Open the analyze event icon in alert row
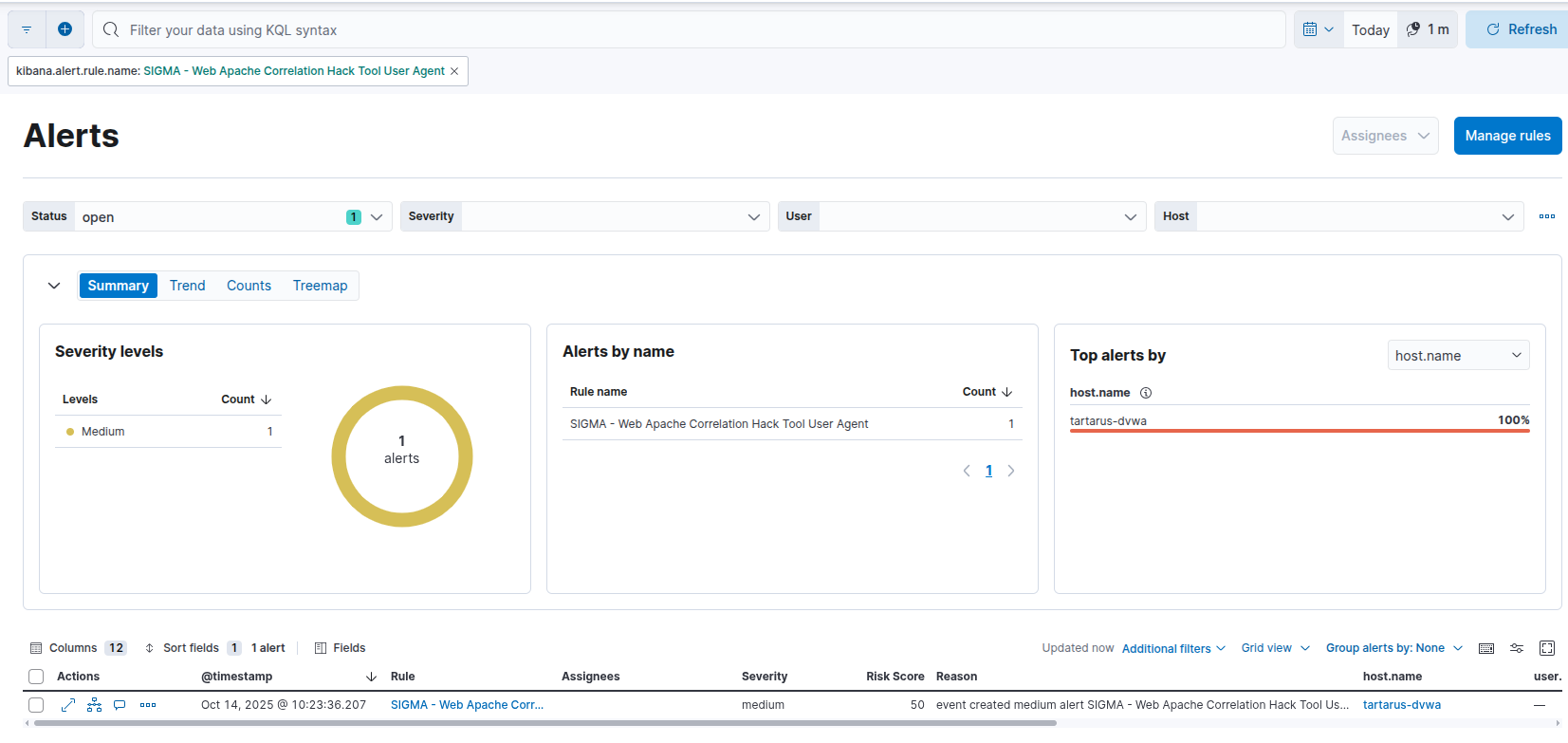The width and height of the screenshot is (1568, 743). pos(94,705)
